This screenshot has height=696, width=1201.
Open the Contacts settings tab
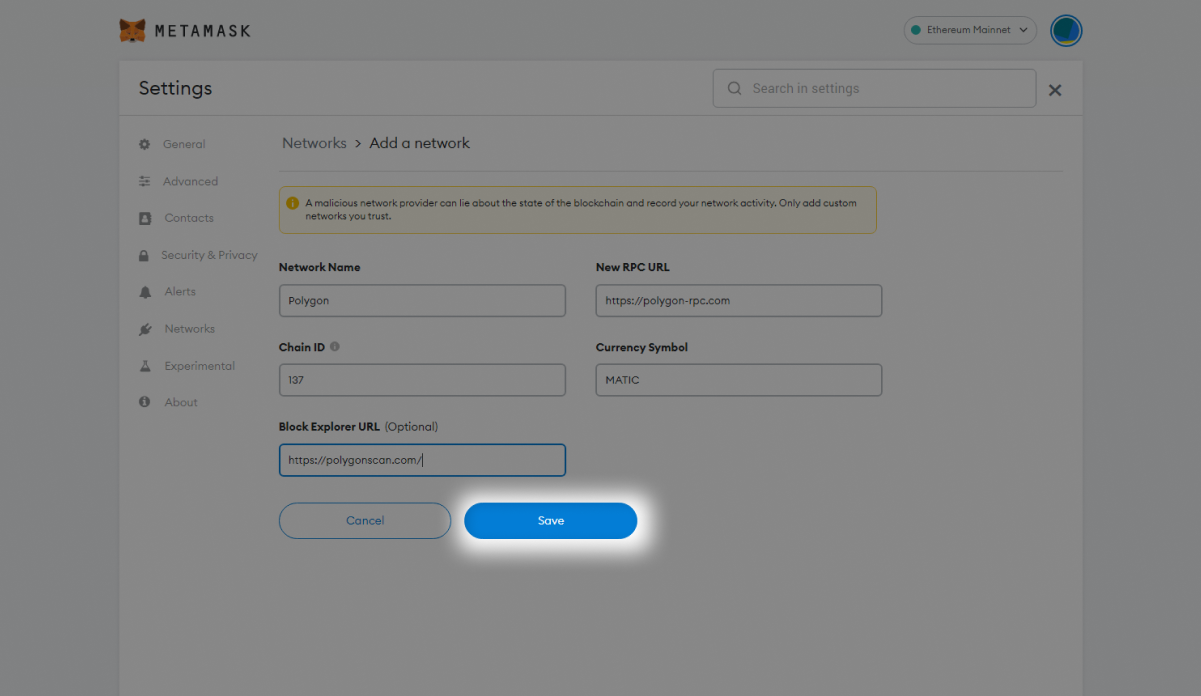[x=189, y=218]
